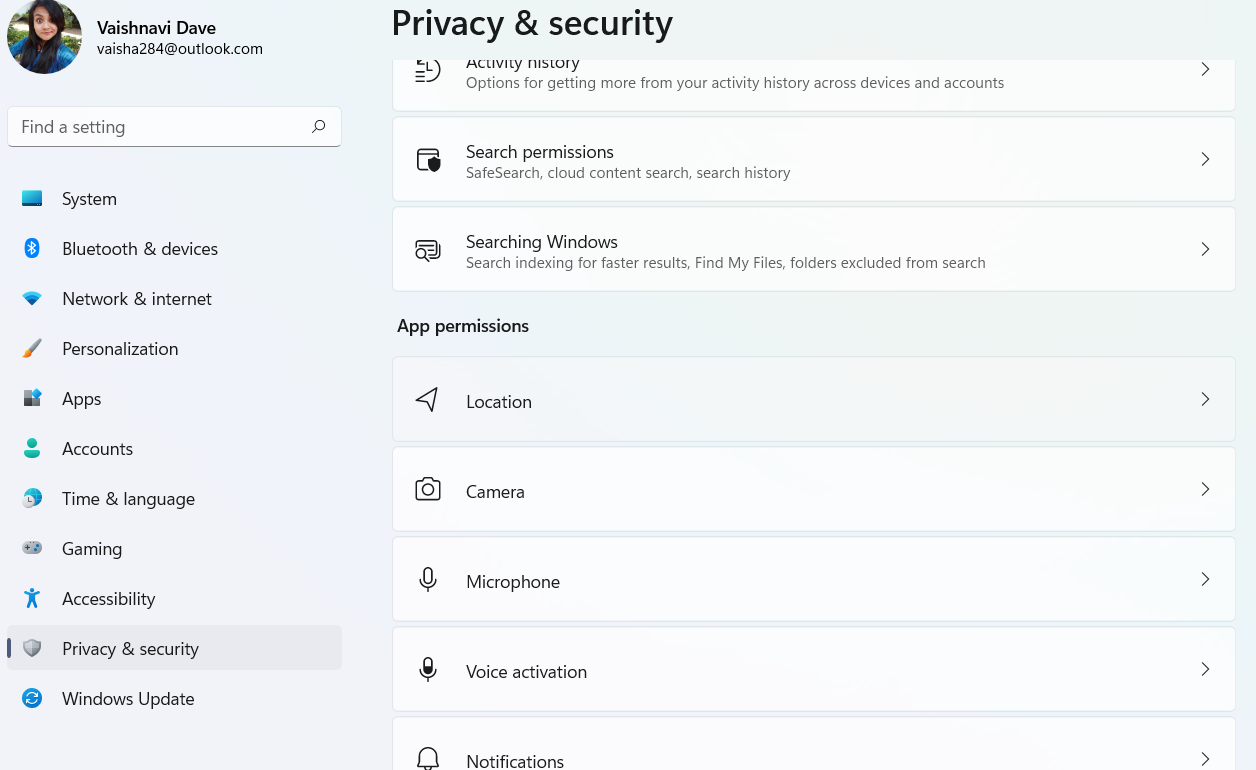The height and width of the screenshot is (770, 1256).
Task: Click the Accessibility figure icon
Action: [32, 598]
